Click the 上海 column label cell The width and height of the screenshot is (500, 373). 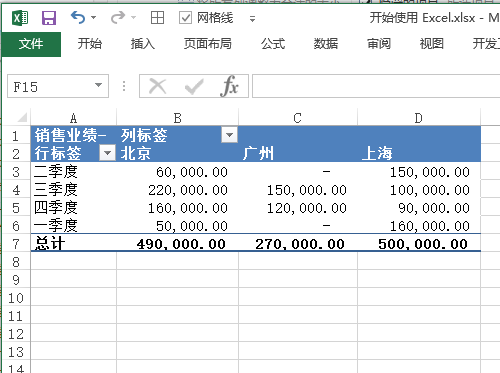point(419,153)
